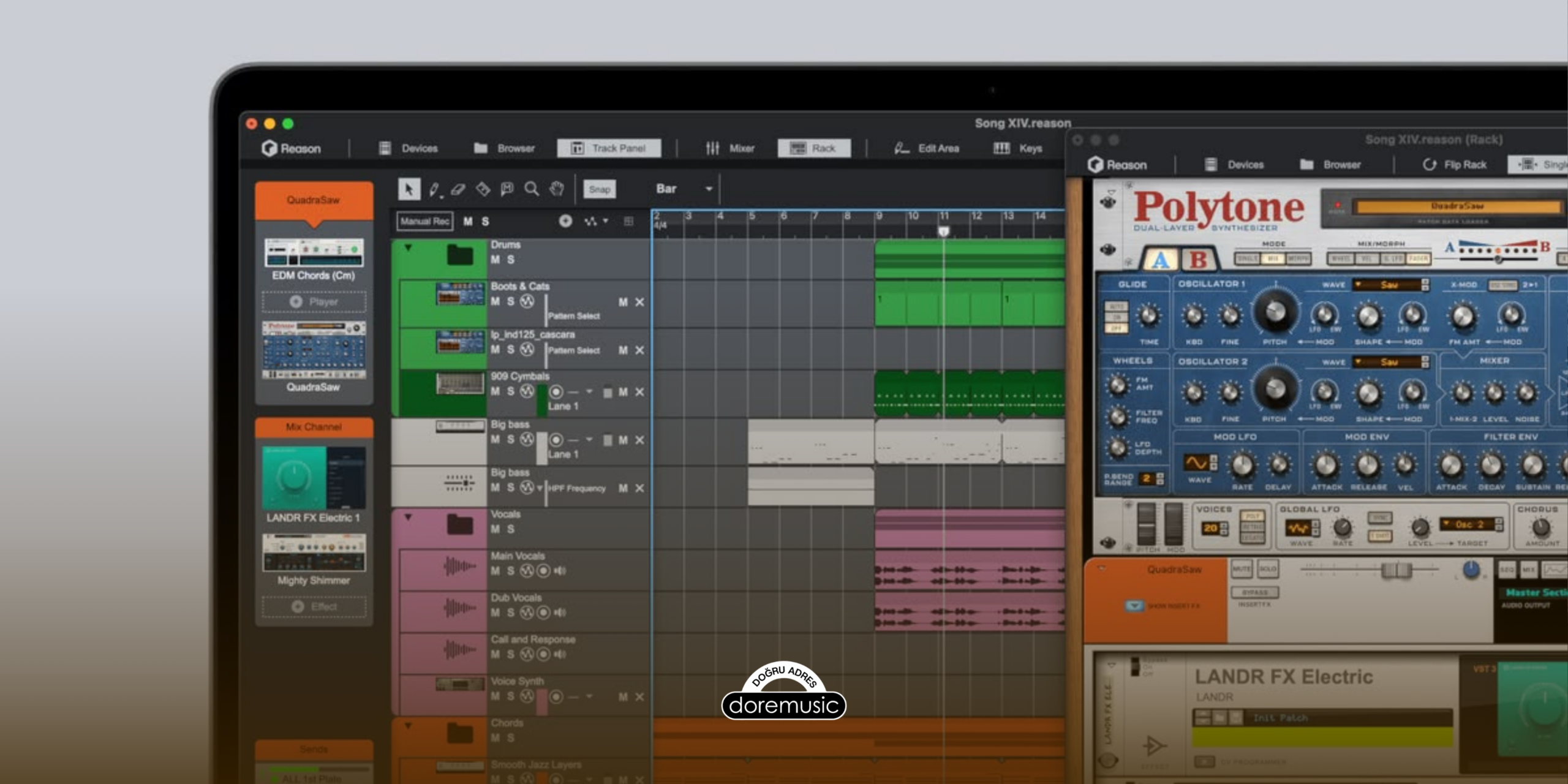Image resolution: width=1568 pixels, height=784 pixels.
Task: Solo the 909 Cymbals track
Action: (511, 391)
